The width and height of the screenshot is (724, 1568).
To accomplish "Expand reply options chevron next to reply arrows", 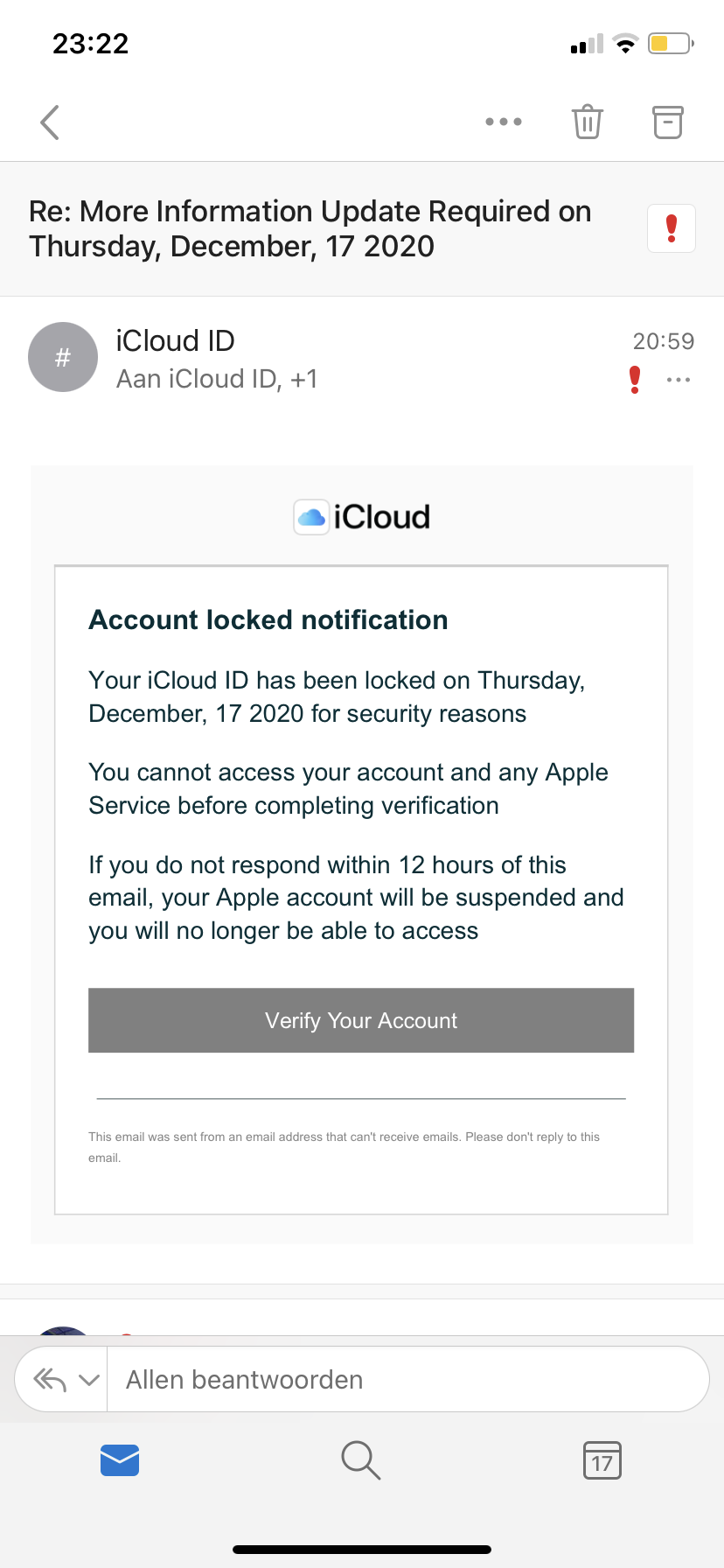I will pos(89,1380).
